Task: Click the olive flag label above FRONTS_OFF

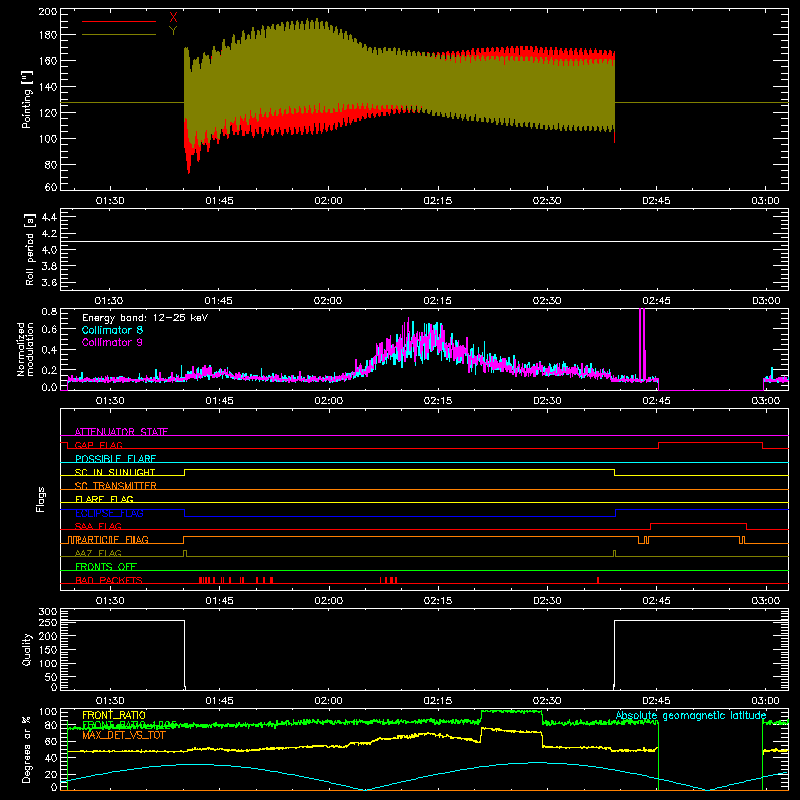Action: [98, 553]
